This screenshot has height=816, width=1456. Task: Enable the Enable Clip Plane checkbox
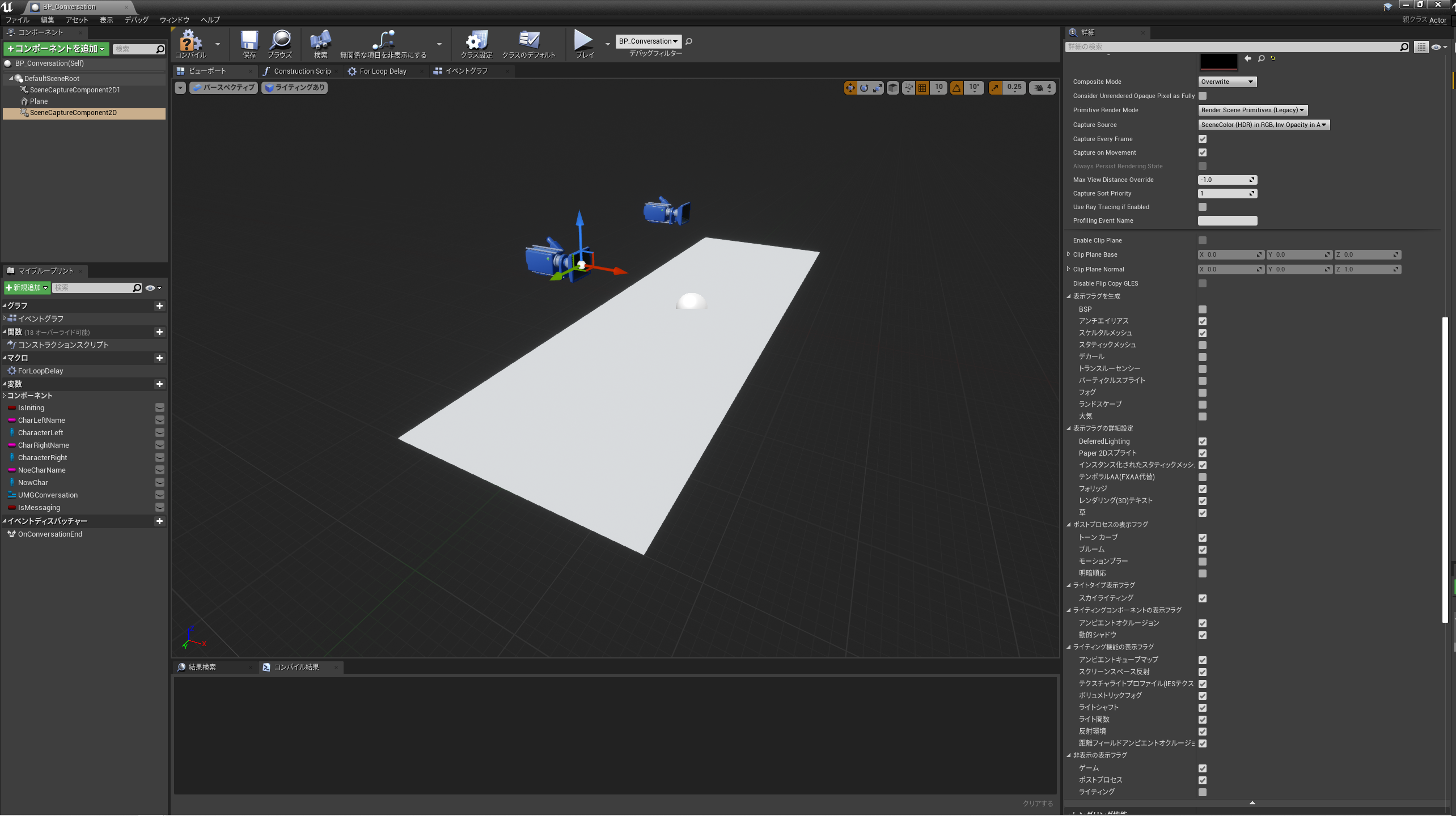(1203, 240)
